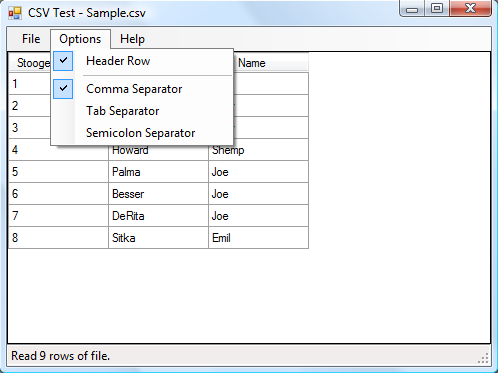Select cell with number 8
The width and height of the screenshot is (498, 373).
point(58,238)
